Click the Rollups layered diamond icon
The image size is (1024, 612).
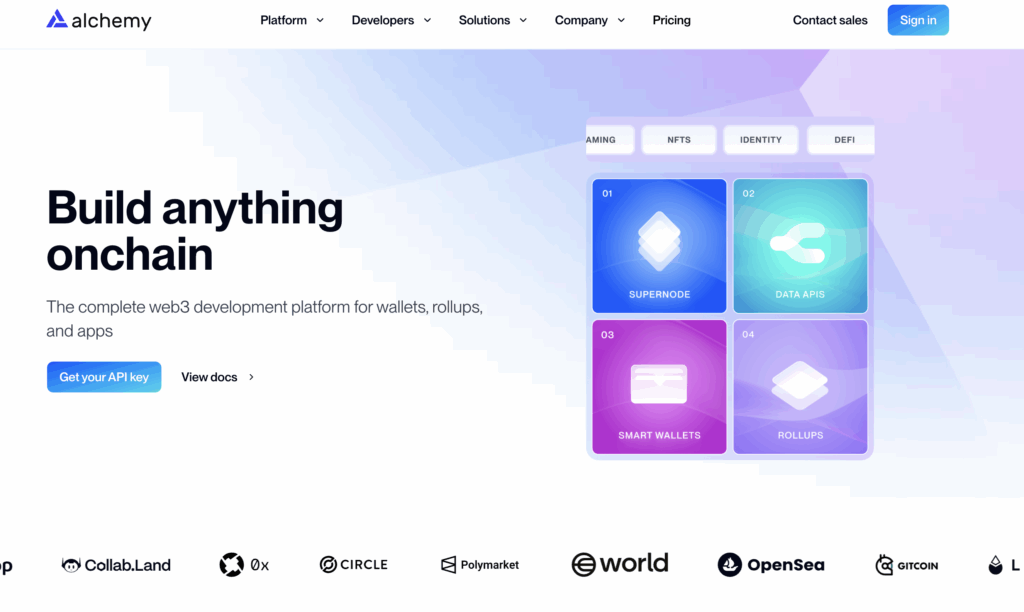point(800,385)
